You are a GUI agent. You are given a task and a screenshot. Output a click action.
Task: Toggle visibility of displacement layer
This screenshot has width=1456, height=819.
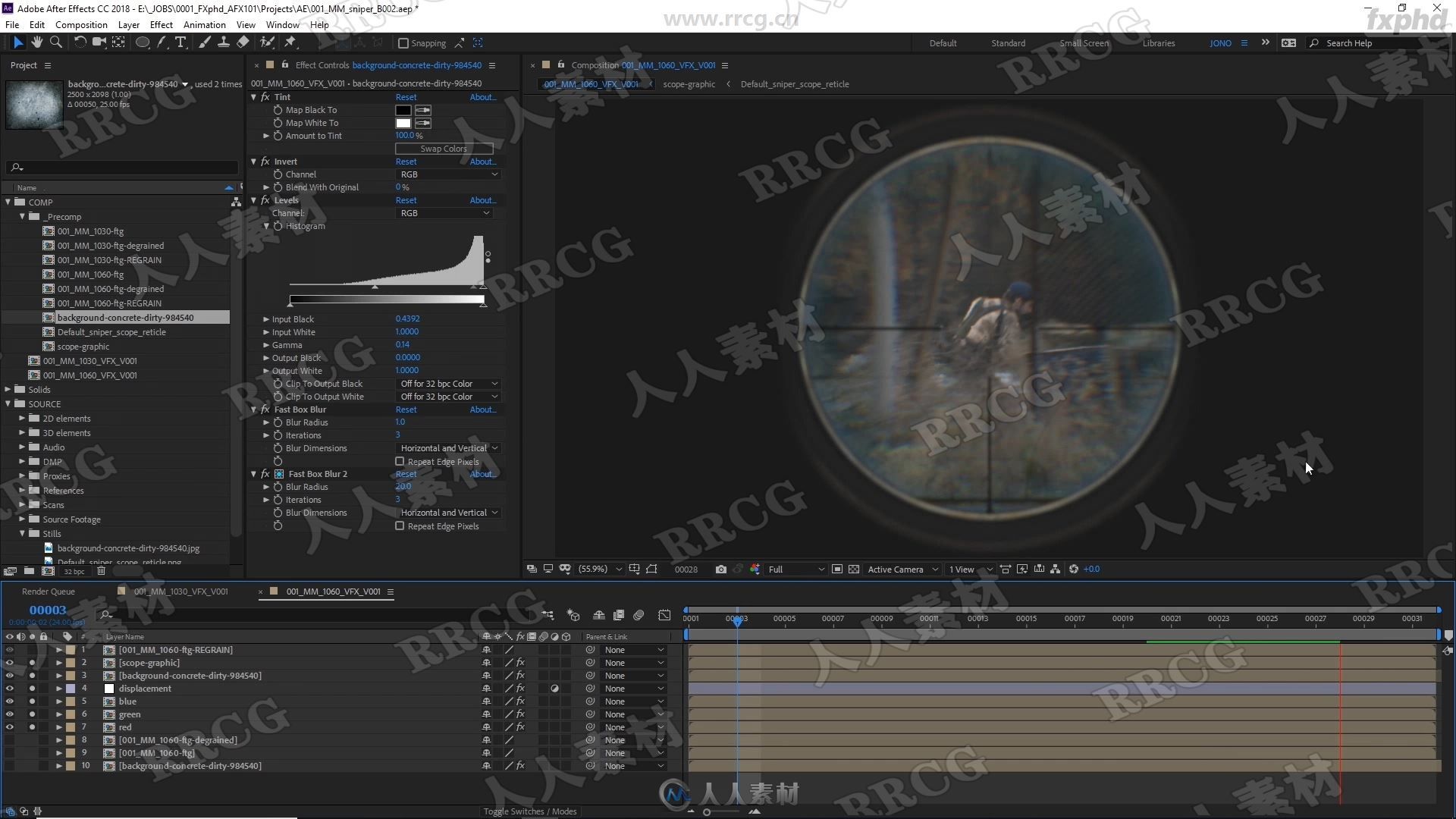[x=8, y=688]
